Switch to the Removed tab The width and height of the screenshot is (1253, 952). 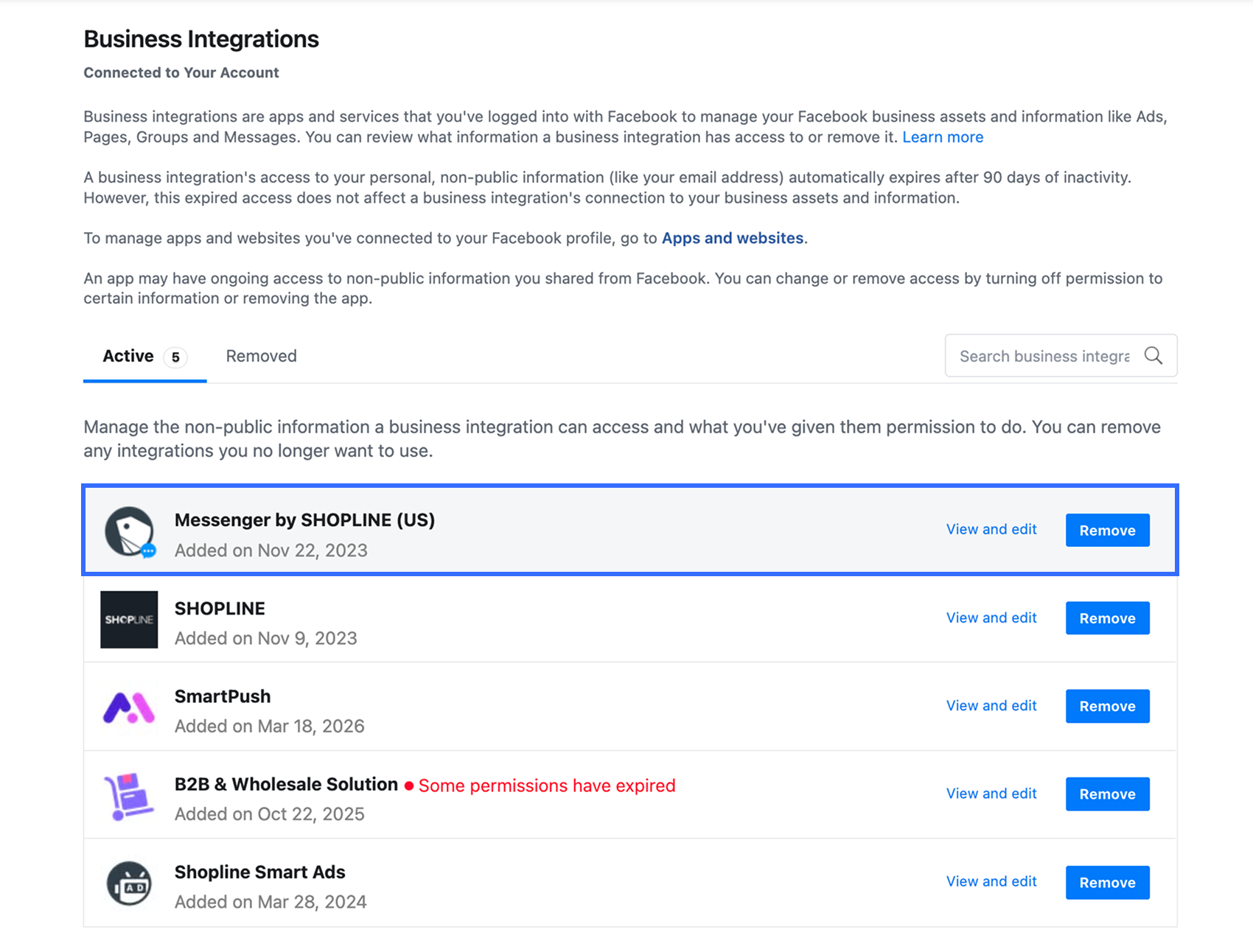tap(262, 357)
